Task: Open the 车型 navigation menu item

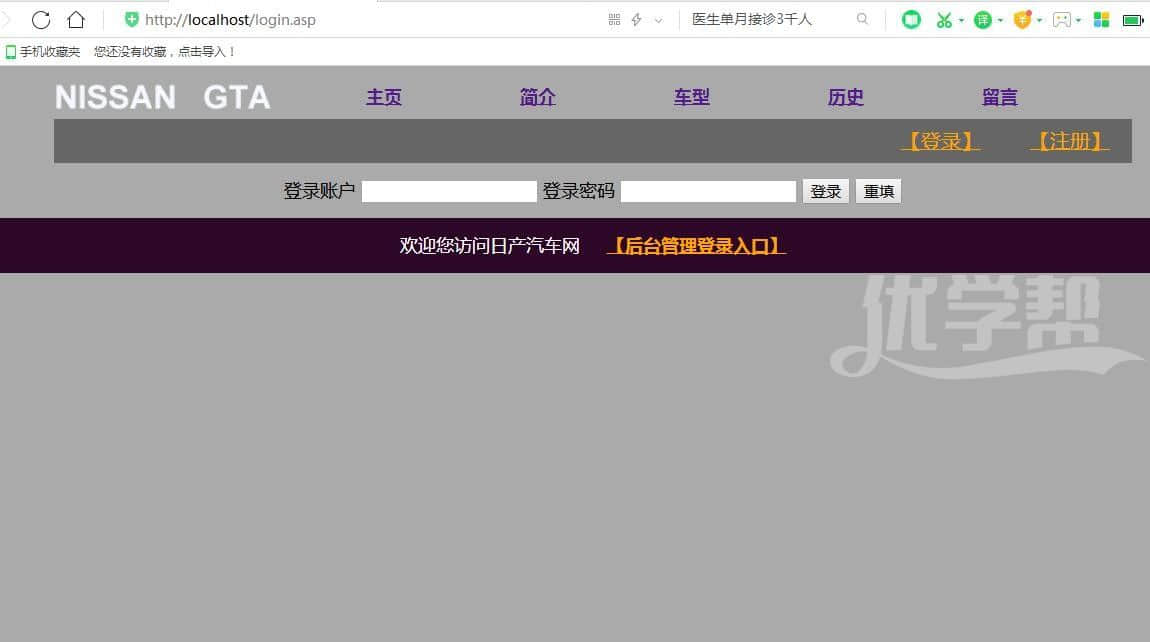Action: 691,97
